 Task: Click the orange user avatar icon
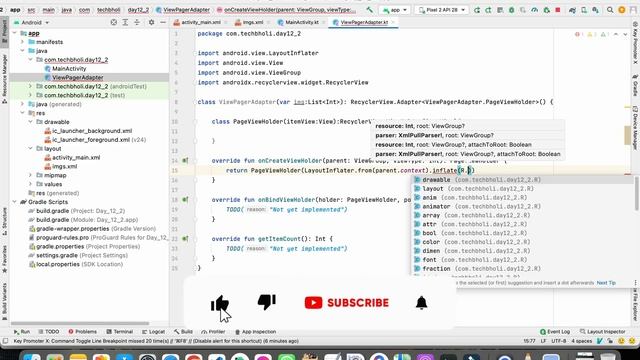pyautogui.click(x=622, y=9)
